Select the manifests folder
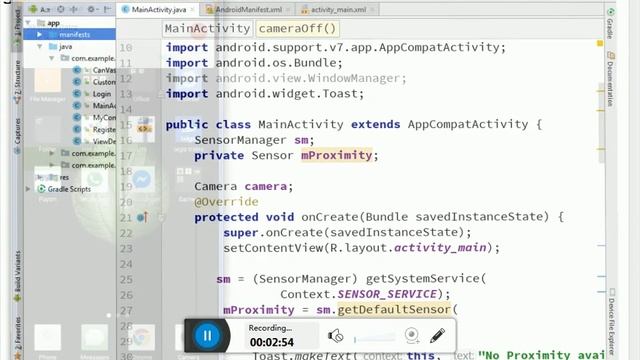Screen dimensions: 640x360 coord(69,35)
